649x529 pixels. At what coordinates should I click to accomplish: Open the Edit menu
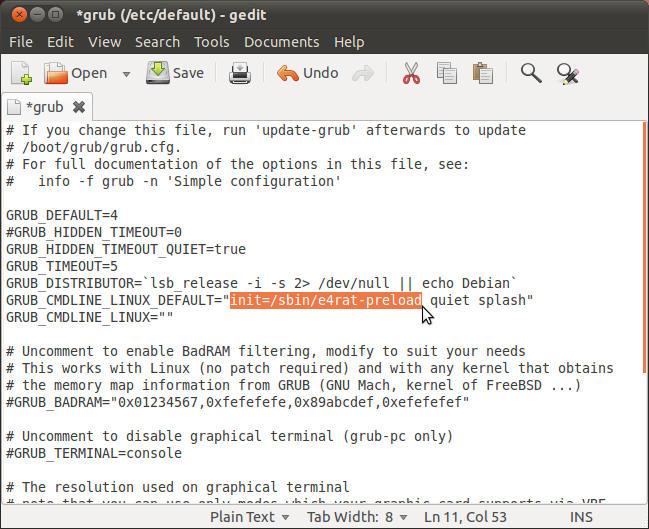click(x=60, y=42)
